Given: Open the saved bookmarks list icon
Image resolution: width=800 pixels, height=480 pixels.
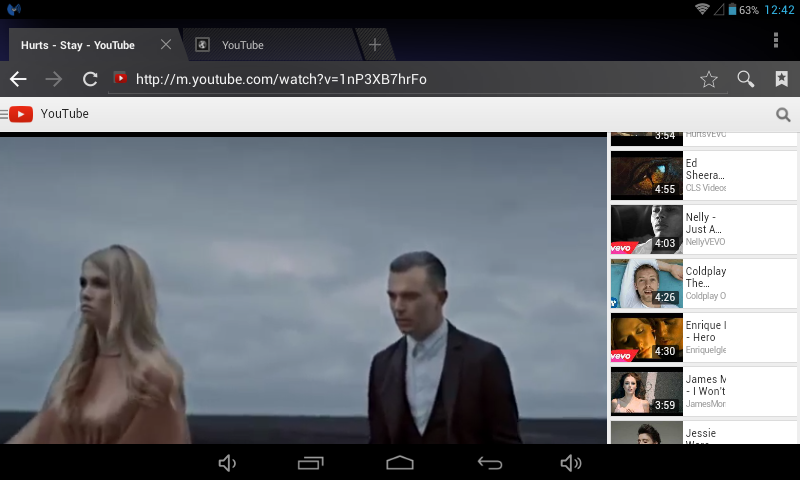Looking at the screenshot, I should click(x=781, y=79).
